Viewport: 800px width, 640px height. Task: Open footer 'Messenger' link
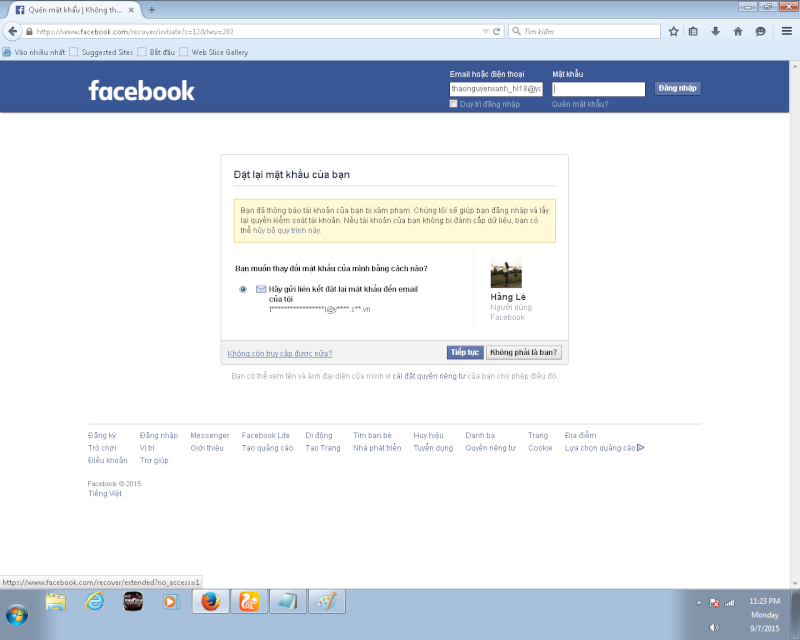210,435
